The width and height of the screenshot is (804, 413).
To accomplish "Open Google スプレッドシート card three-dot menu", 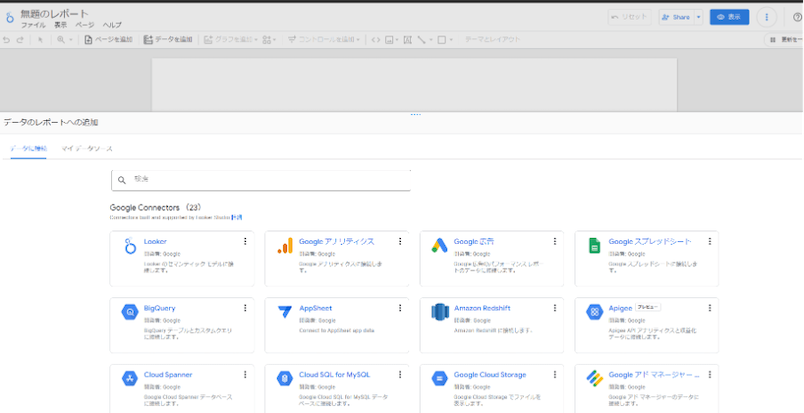I will [x=710, y=241].
